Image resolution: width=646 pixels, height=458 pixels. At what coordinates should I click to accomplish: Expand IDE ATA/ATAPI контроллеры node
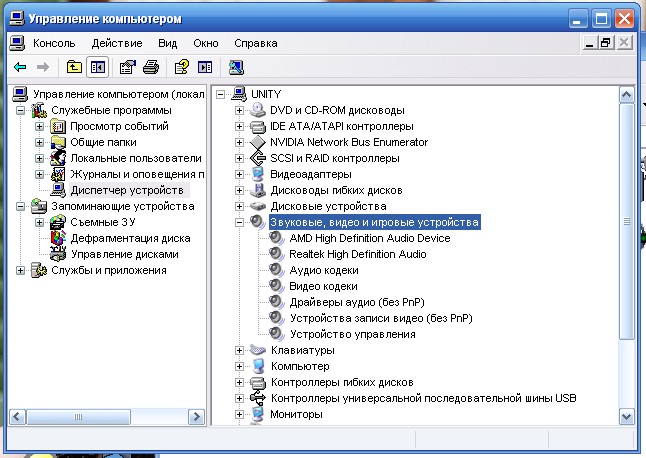tap(239, 126)
